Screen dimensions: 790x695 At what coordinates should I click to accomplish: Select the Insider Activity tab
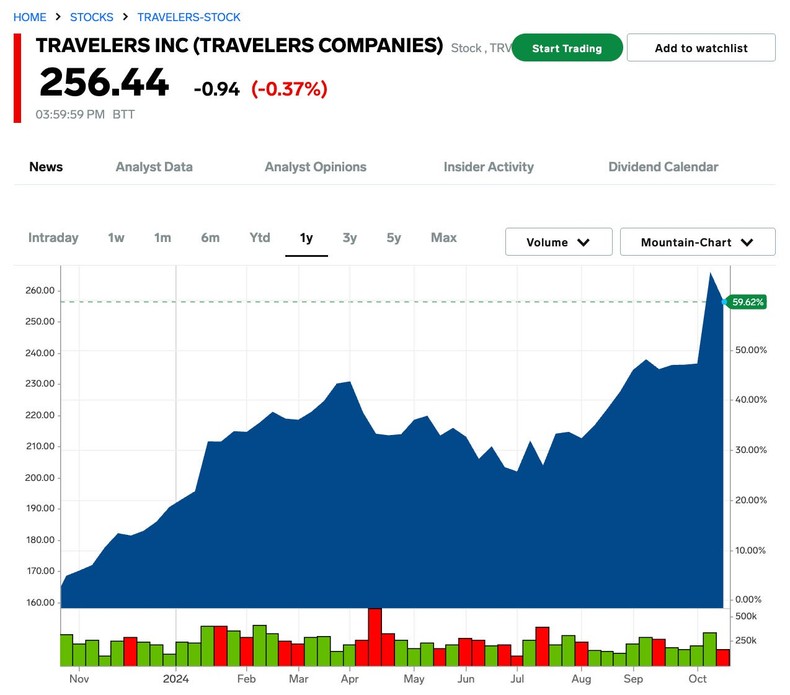pyautogui.click(x=488, y=167)
